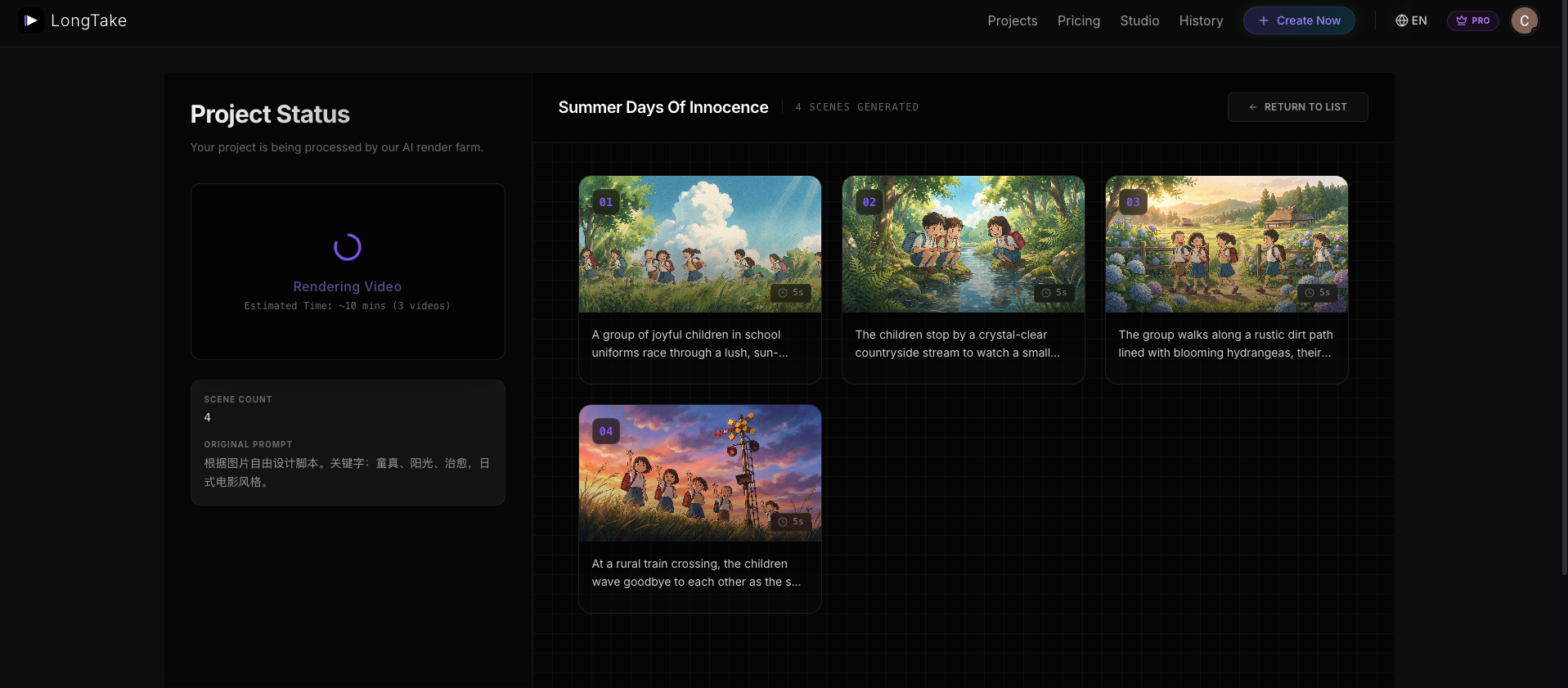The height and width of the screenshot is (688, 1568).
Task: Click the 5s duration badge on scene 03
Action: click(x=1317, y=293)
